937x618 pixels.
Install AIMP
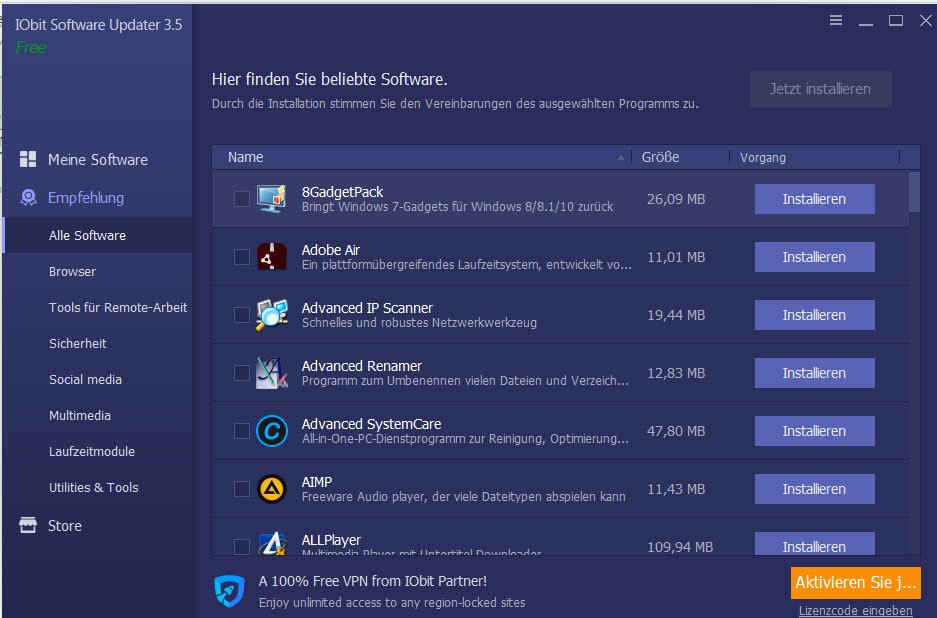[x=814, y=488]
